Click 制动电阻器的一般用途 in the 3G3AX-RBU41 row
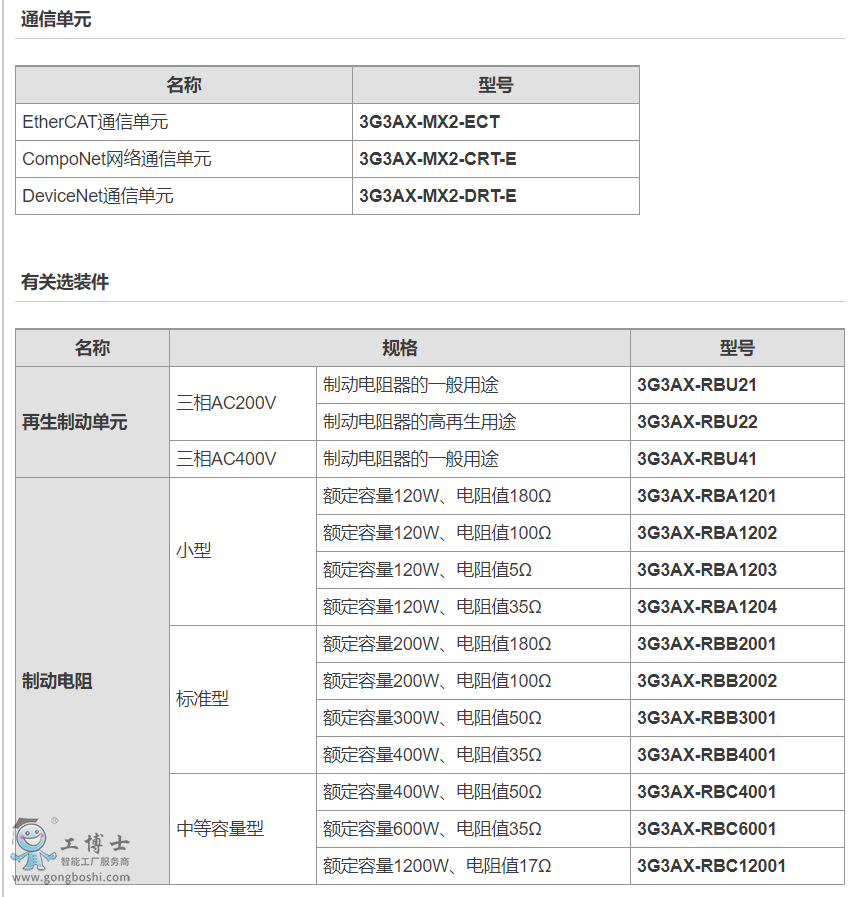The image size is (850, 897). 473,459
